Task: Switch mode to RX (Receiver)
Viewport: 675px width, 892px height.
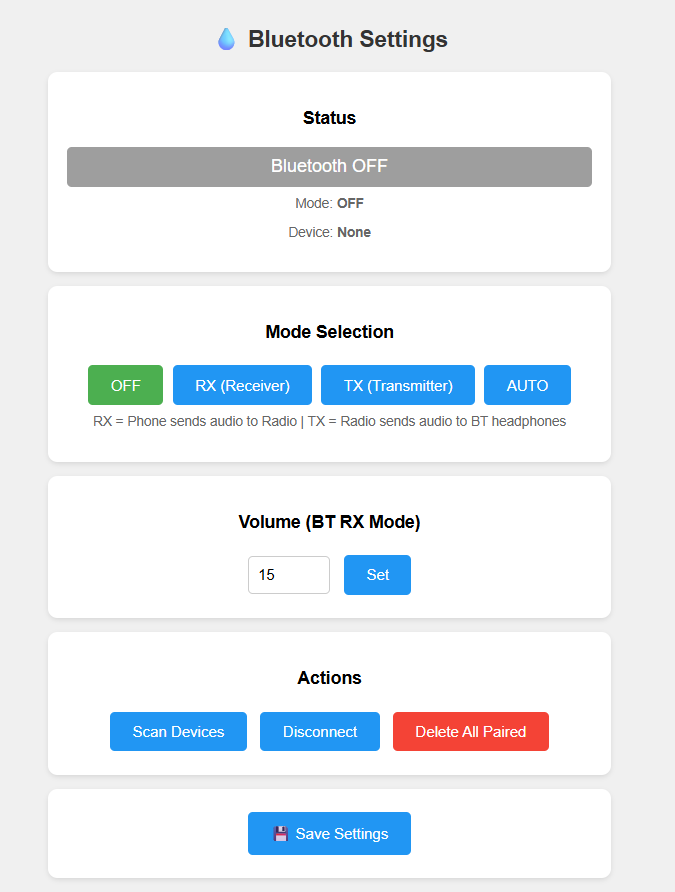Action: click(242, 385)
